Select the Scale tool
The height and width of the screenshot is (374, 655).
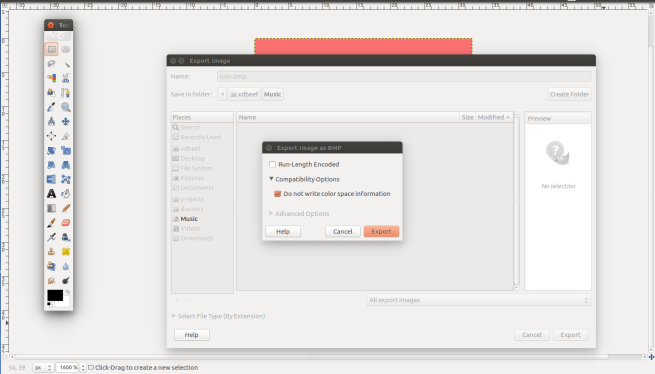pos(66,150)
